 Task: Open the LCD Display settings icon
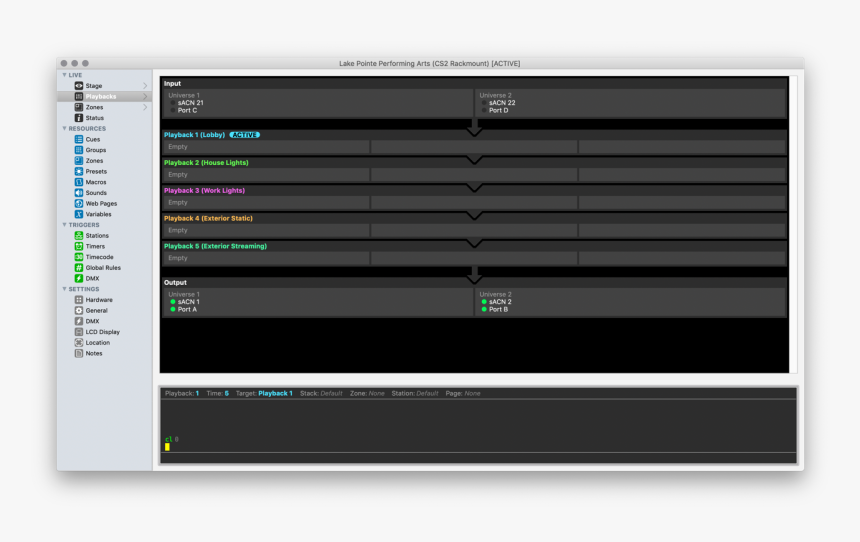click(79, 332)
